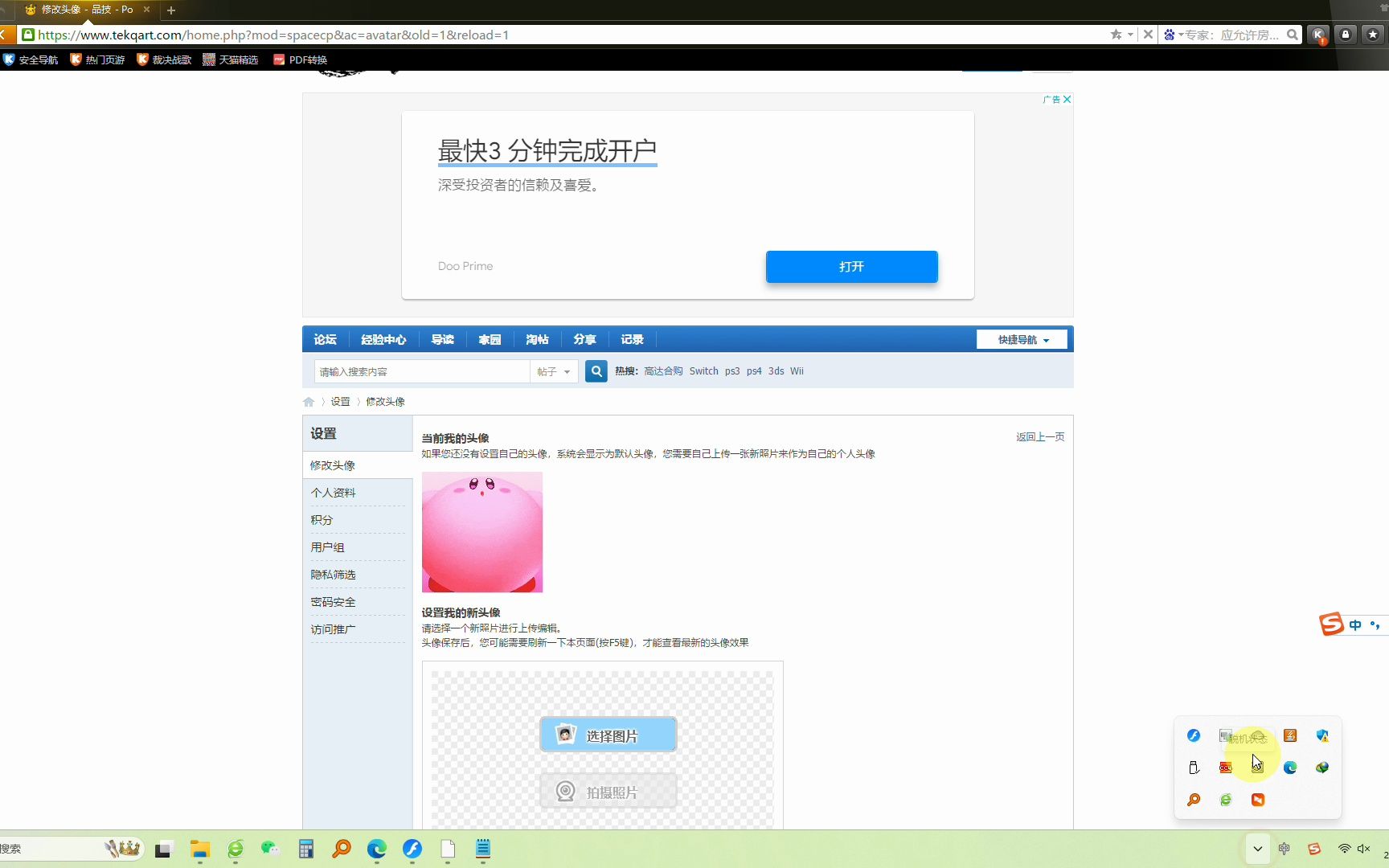Select 隐私筛选 in settings sidebar
The image size is (1389, 868).
[x=358, y=575]
